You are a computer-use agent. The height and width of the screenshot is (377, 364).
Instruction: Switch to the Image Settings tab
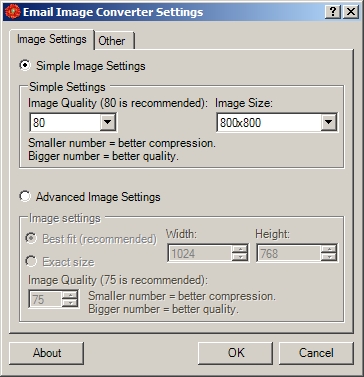[x=52, y=39]
